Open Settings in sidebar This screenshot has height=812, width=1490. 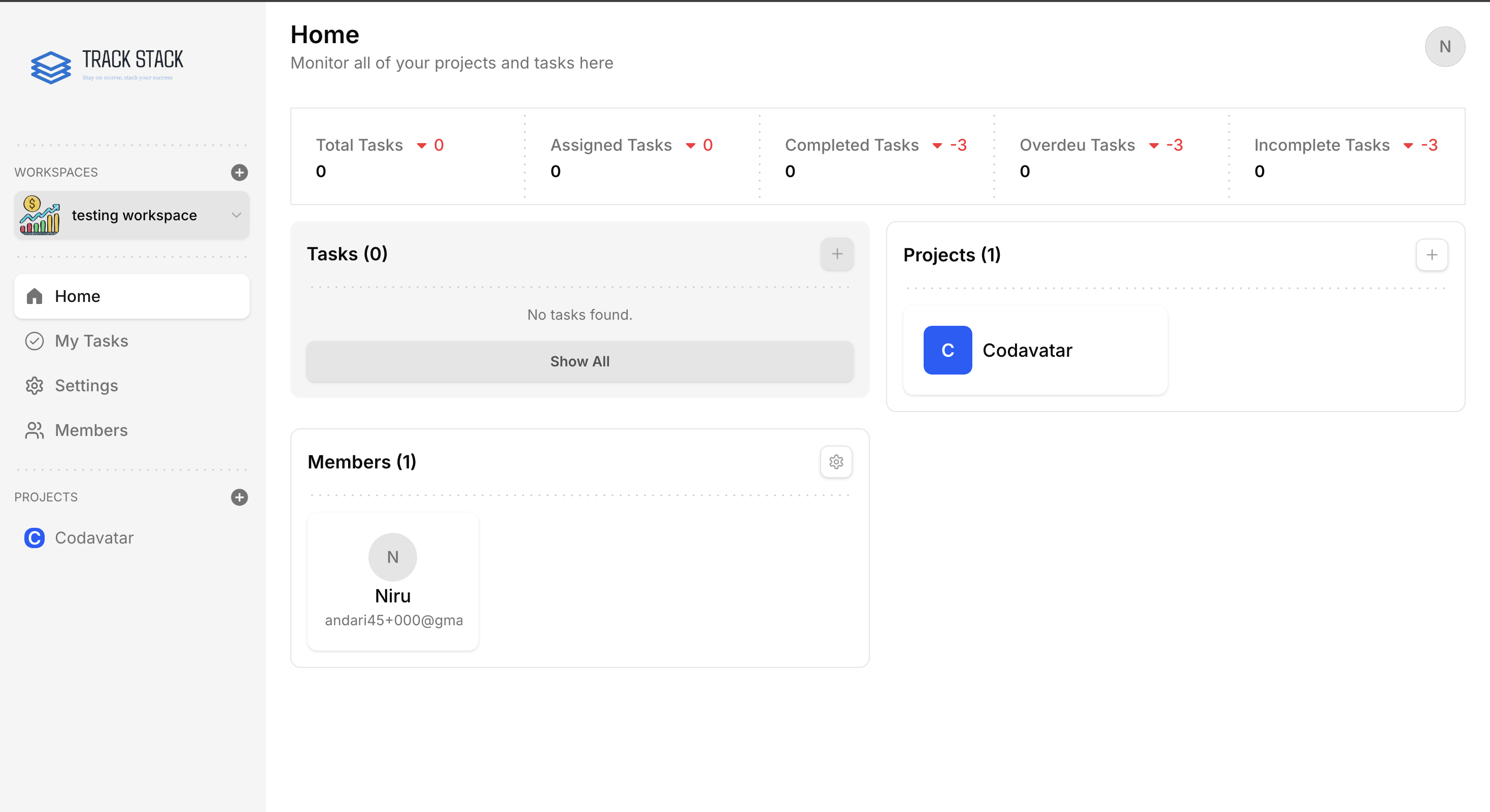click(86, 386)
